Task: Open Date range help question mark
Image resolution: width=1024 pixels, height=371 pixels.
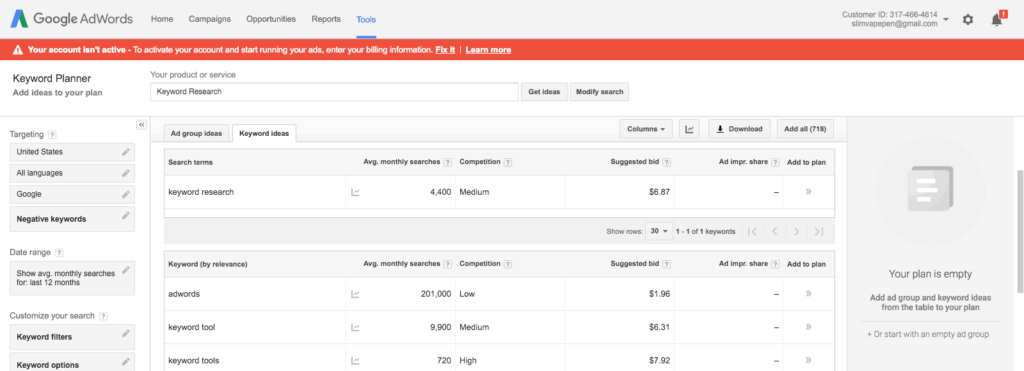Action: pyautogui.click(x=59, y=252)
